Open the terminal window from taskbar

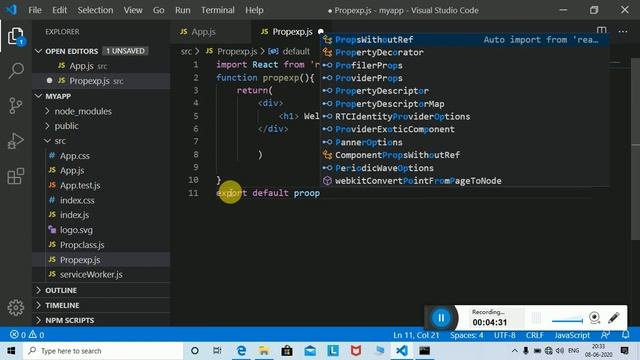click(424, 351)
